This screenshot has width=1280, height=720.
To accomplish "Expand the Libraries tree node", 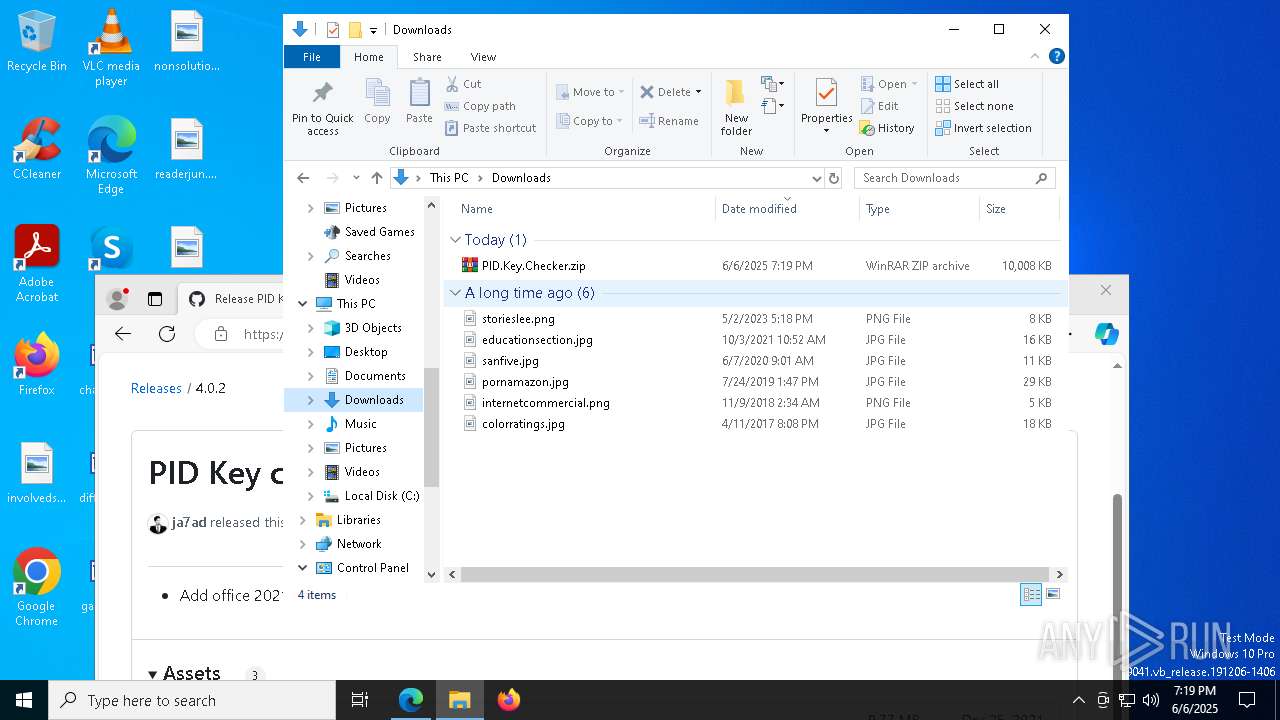I will click(302, 520).
